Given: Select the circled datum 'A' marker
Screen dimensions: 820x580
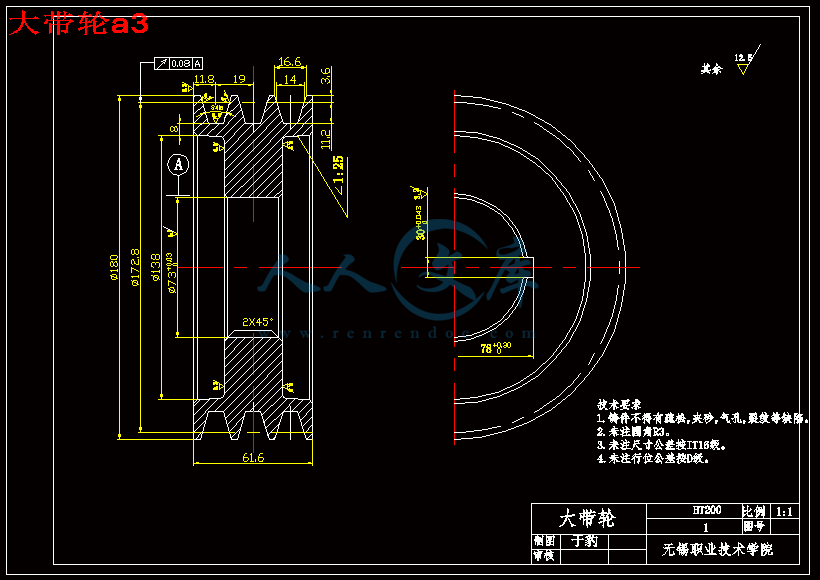Looking at the screenshot, I should 178,165.
